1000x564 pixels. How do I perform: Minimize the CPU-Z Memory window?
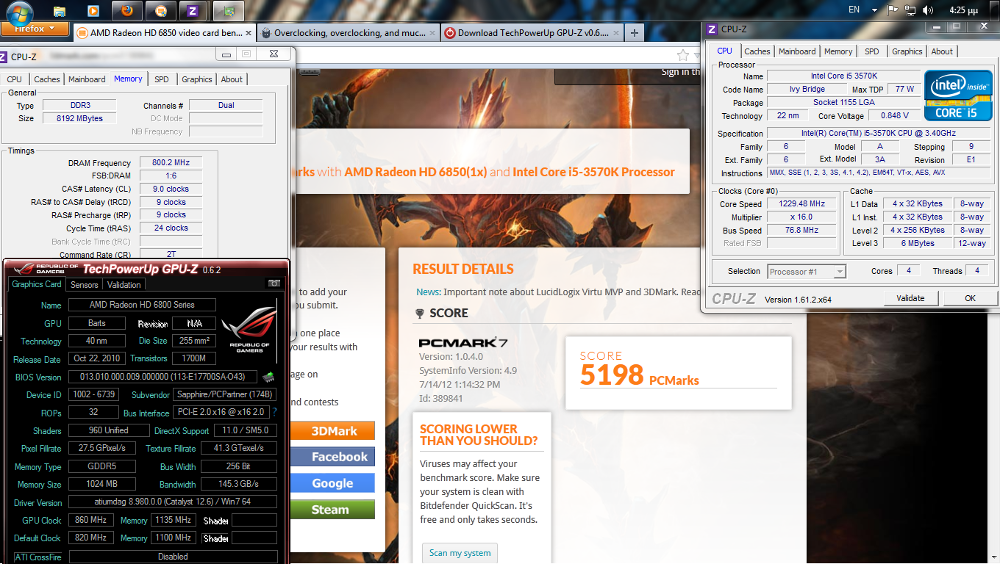click(226, 56)
